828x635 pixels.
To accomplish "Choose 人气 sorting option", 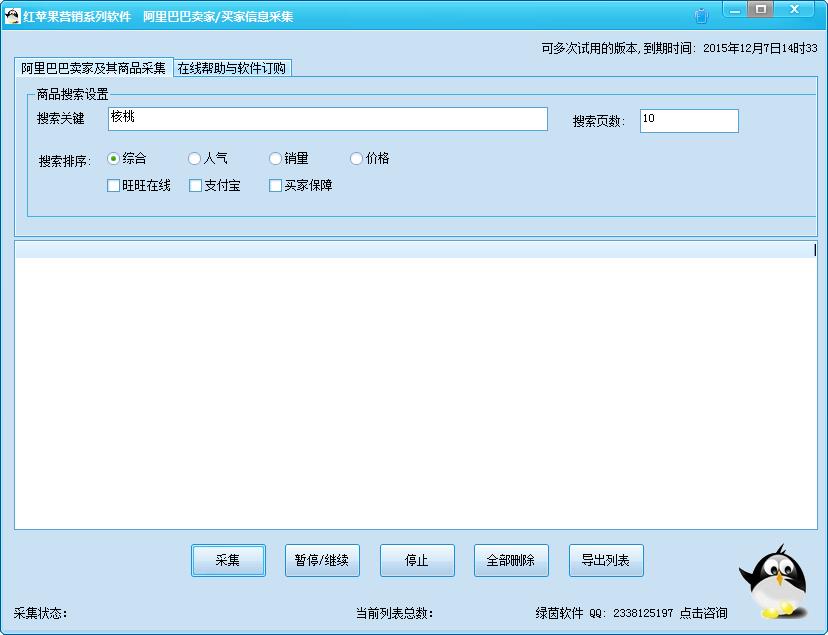I will pyautogui.click(x=194, y=158).
